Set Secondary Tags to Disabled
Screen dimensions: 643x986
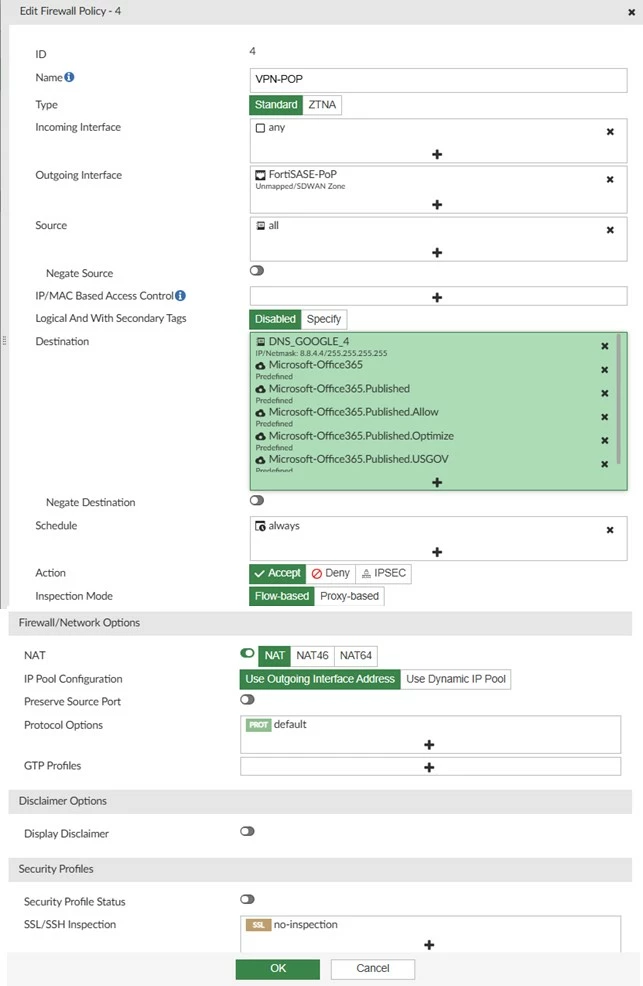(275, 319)
